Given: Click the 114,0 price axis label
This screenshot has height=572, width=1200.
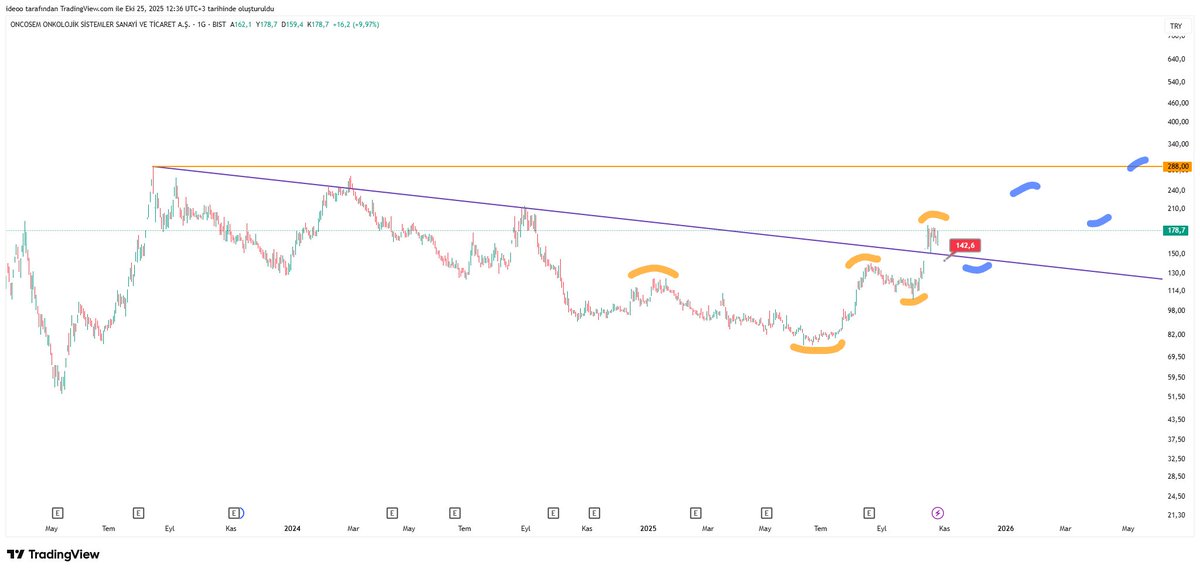Looking at the screenshot, I should (1176, 289).
